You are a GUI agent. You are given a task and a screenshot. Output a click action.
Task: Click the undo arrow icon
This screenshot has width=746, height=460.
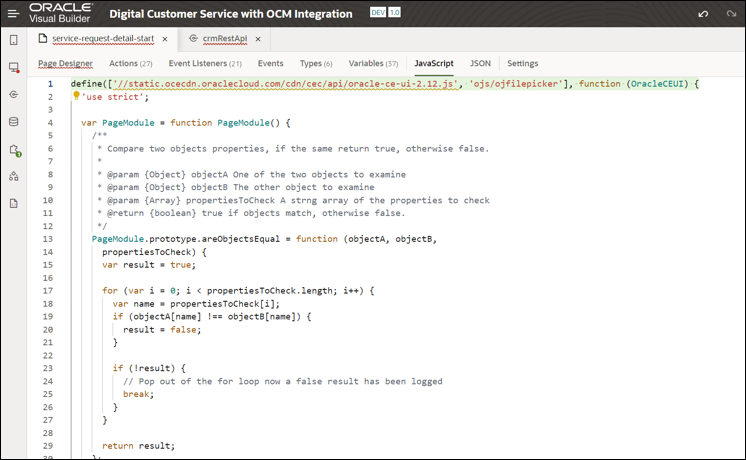[703, 14]
